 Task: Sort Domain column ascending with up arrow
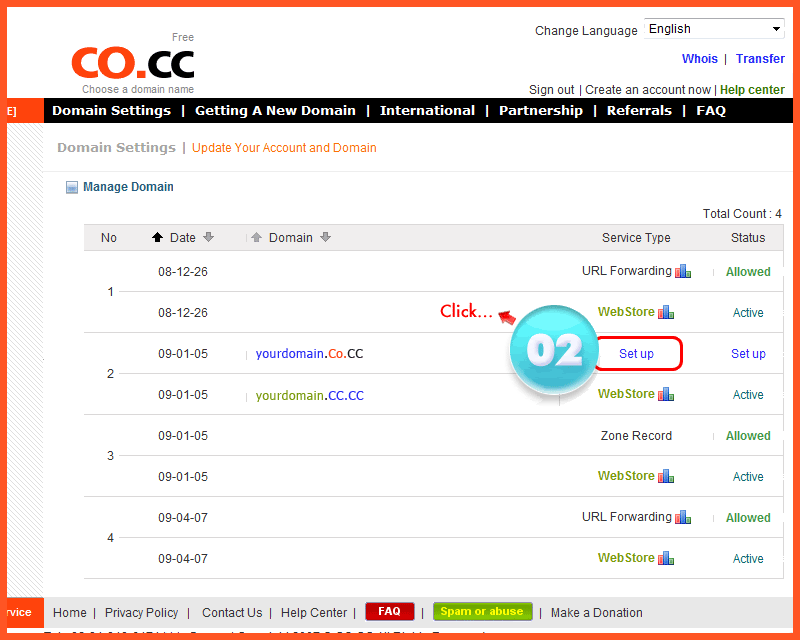tap(256, 238)
